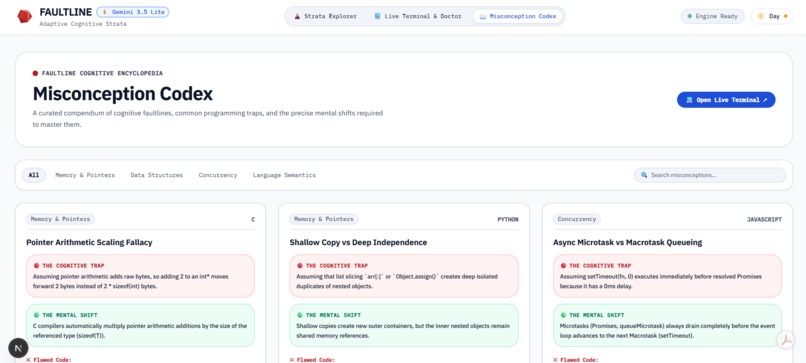Screen dimensions: 806x363
Task: Click the Engine Ready status indicator
Action: click(712, 16)
